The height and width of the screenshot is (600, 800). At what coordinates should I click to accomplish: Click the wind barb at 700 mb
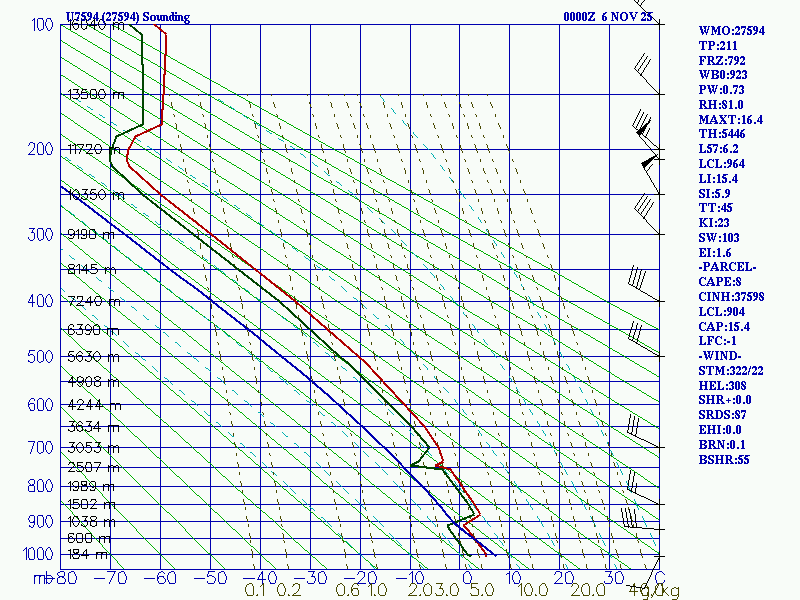click(644, 432)
